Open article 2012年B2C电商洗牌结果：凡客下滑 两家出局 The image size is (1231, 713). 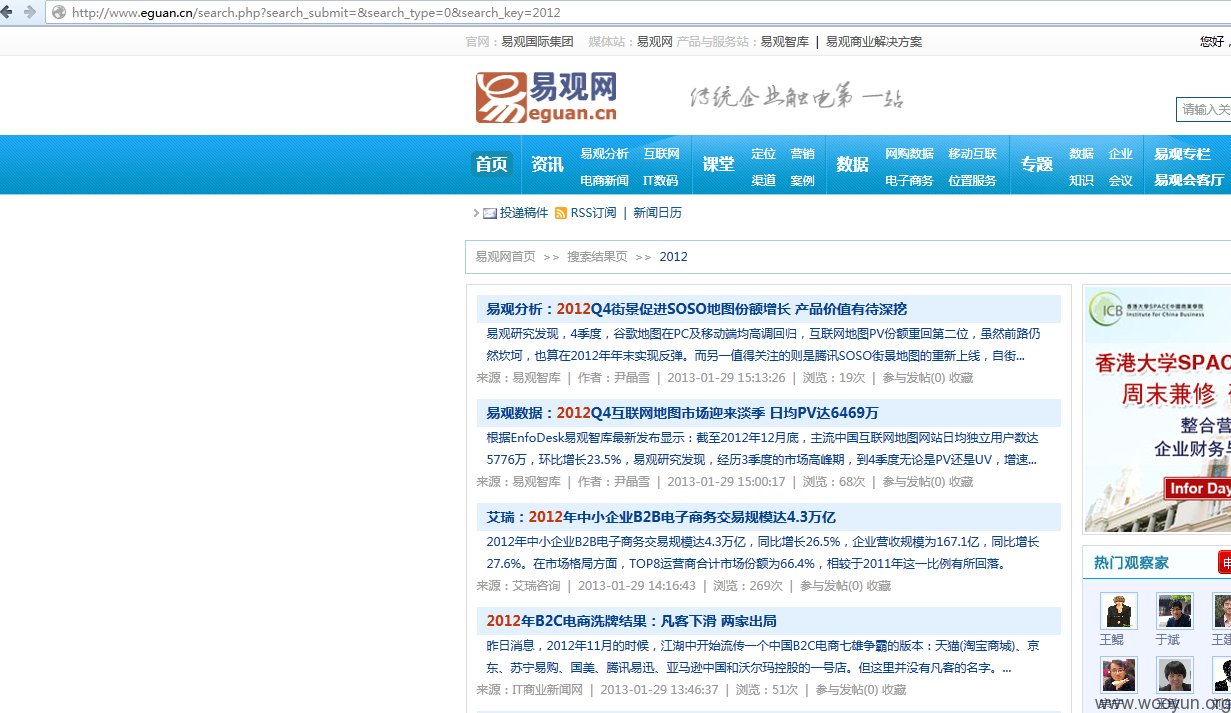point(632,621)
